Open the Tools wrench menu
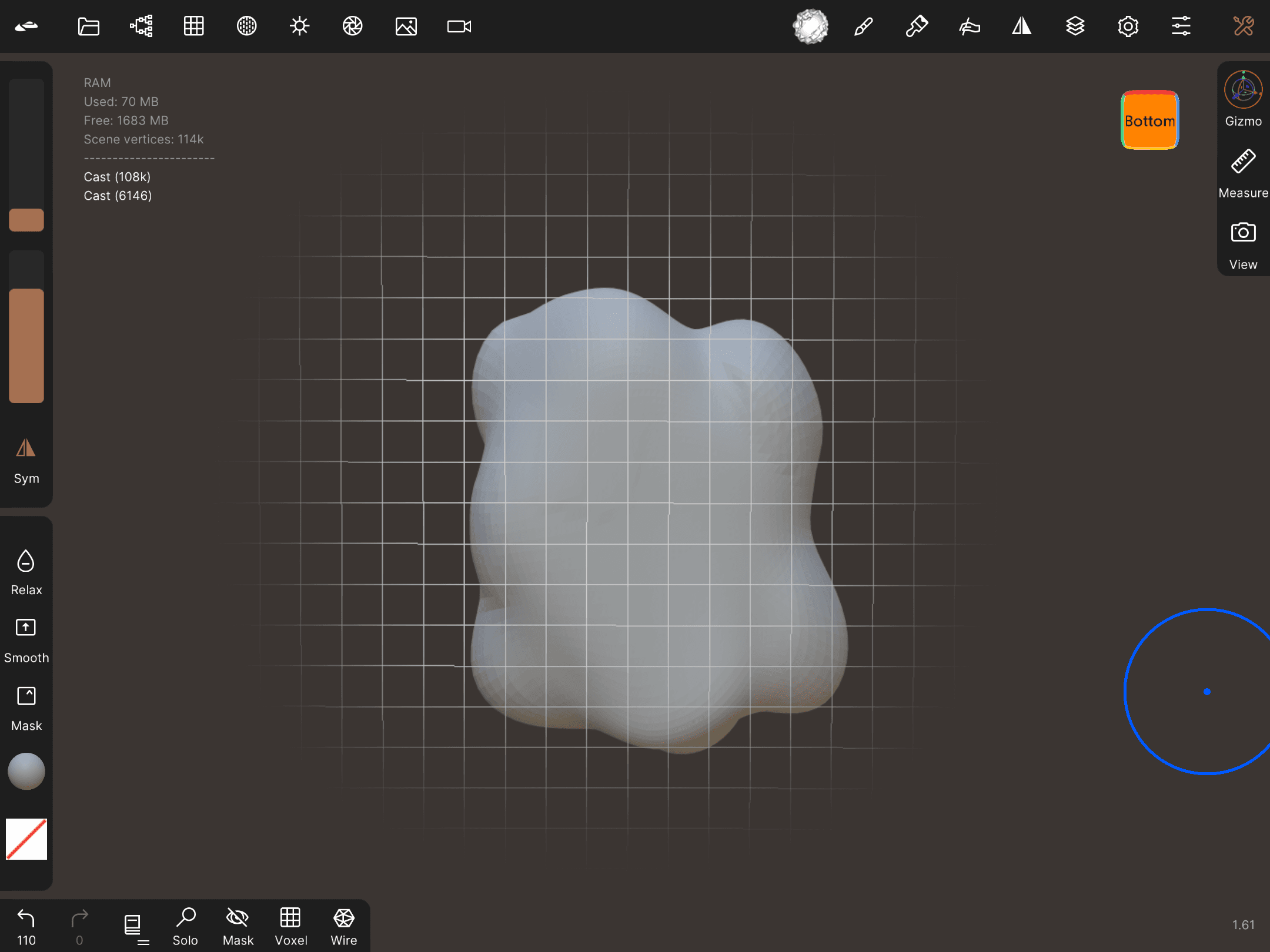 pyautogui.click(x=1243, y=26)
